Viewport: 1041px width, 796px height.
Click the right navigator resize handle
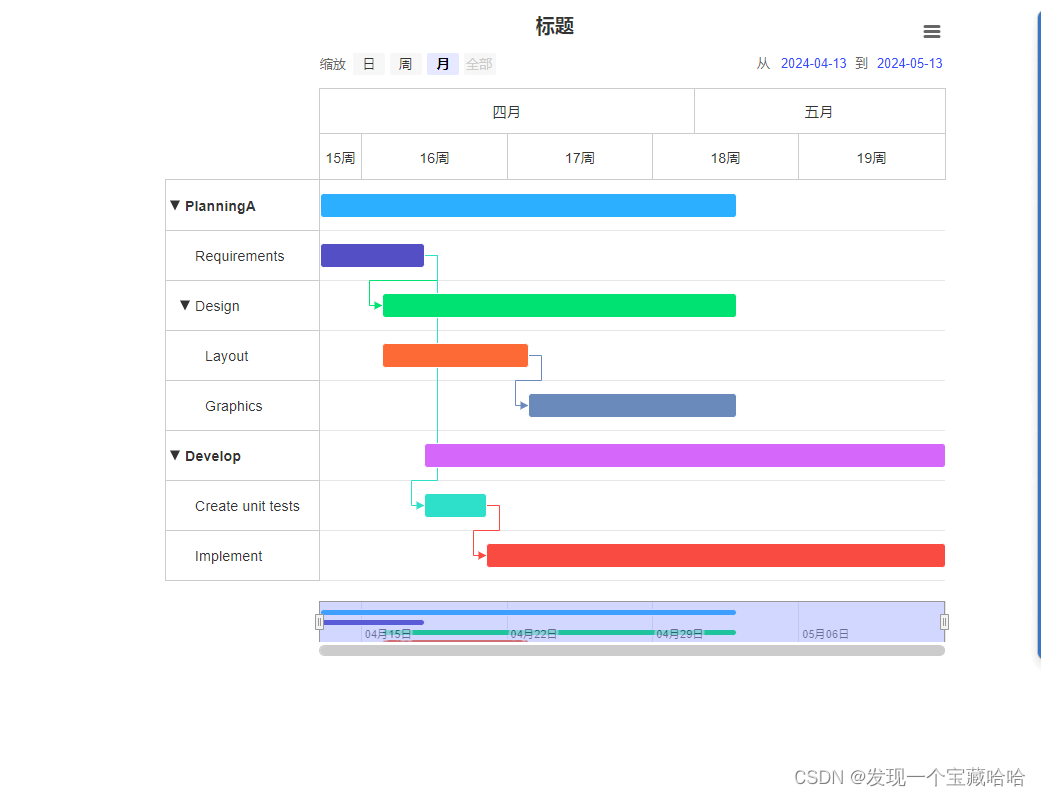943,621
